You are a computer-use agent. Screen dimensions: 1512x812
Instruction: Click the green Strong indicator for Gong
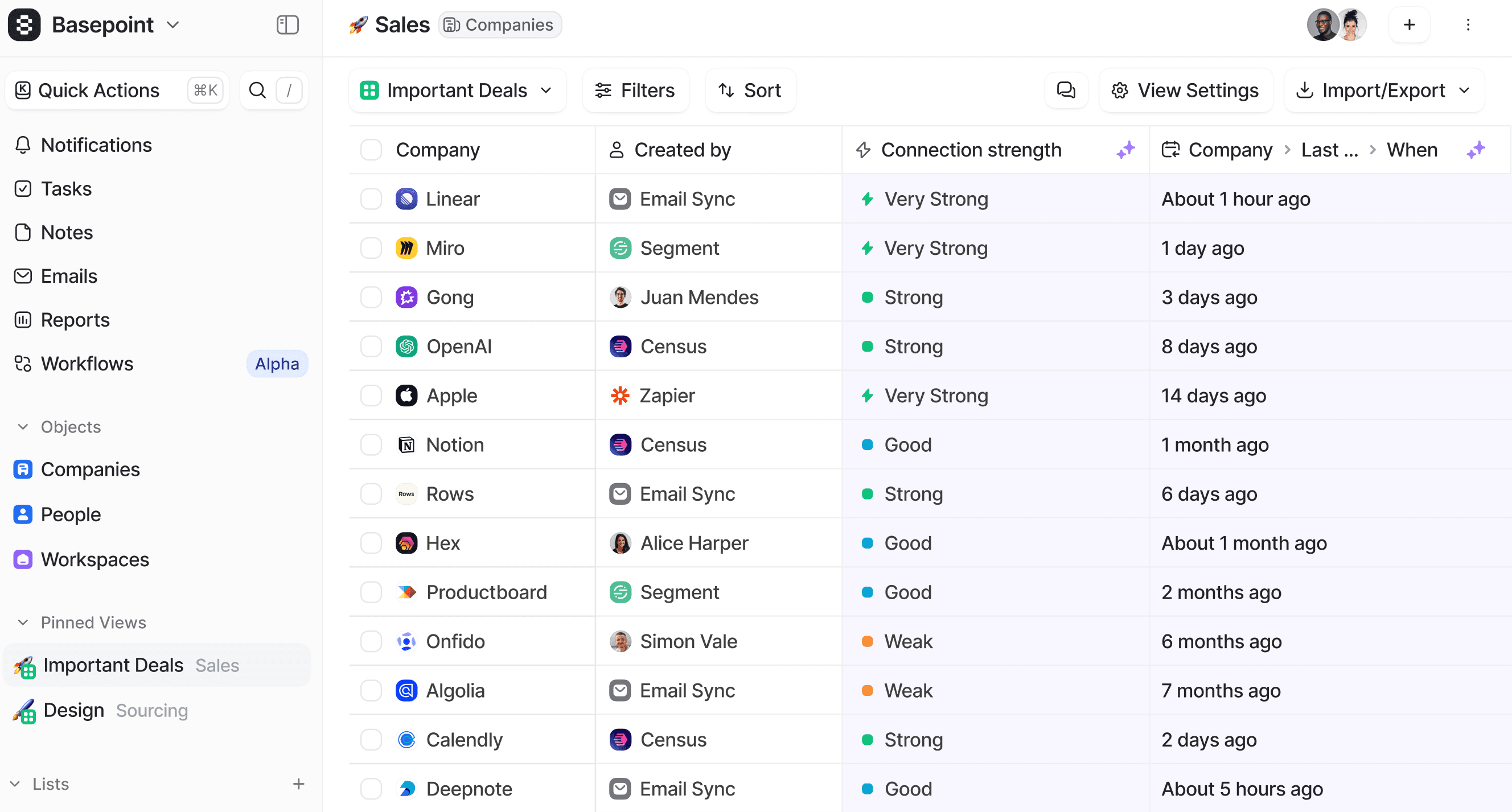click(867, 297)
